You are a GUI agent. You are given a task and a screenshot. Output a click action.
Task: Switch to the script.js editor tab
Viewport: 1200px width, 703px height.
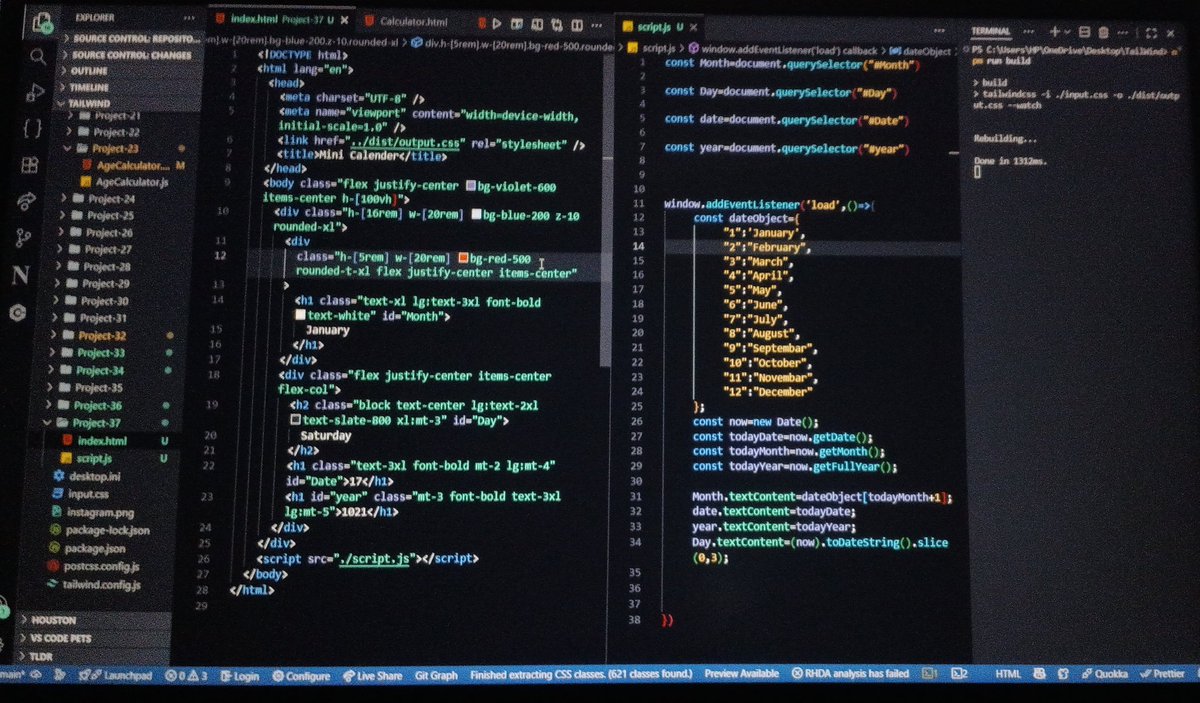click(658, 28)
